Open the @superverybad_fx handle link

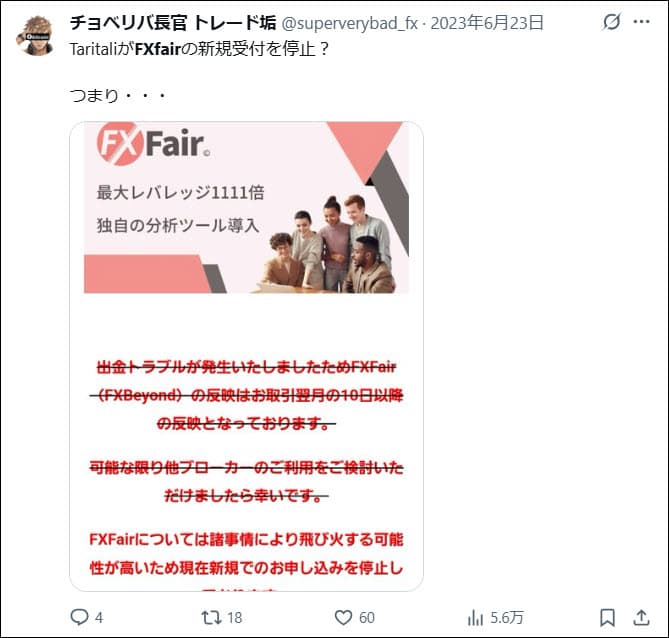pyautogui.click(x=349, y=23)
